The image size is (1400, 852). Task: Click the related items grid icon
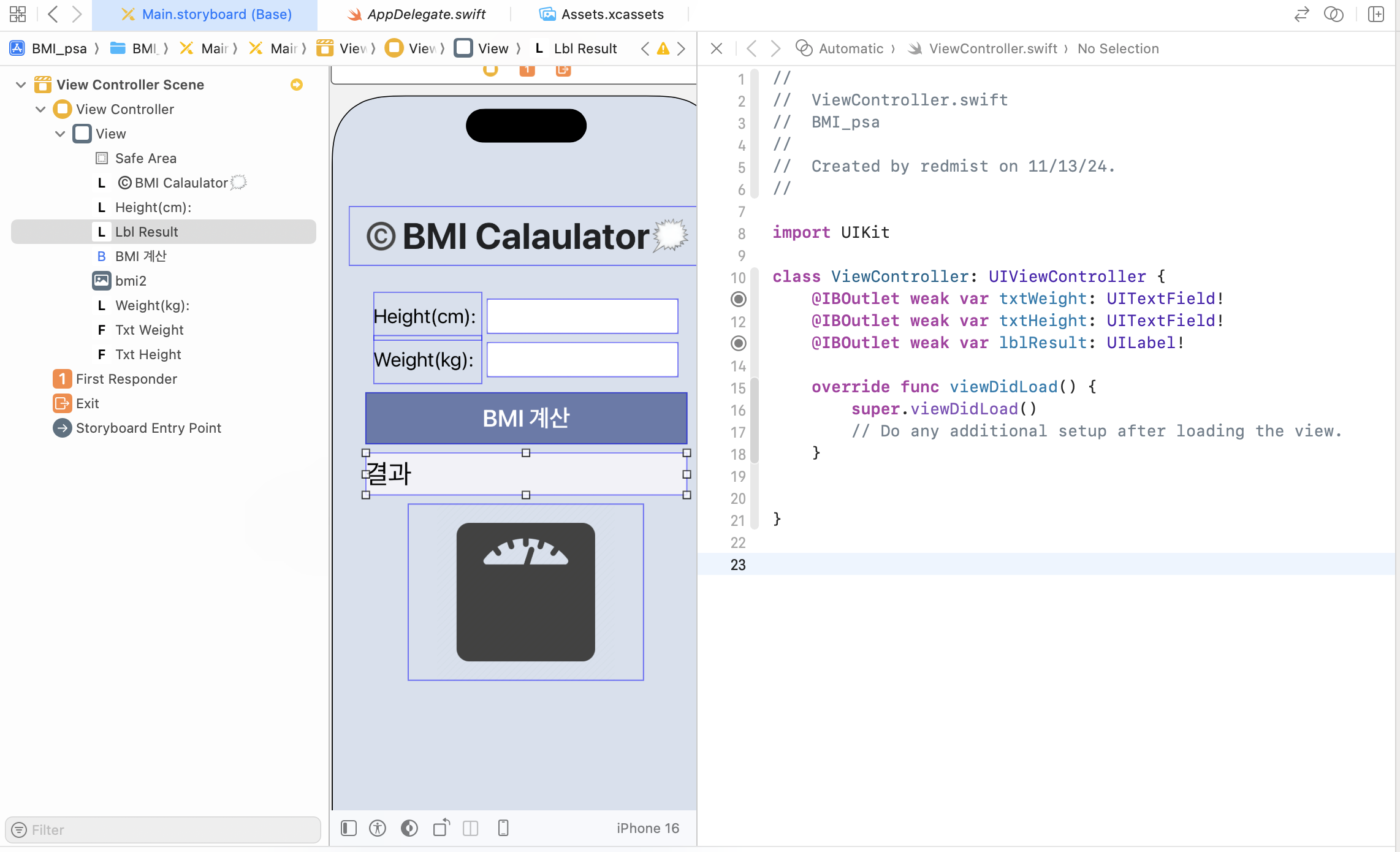[x=17, y=13]
